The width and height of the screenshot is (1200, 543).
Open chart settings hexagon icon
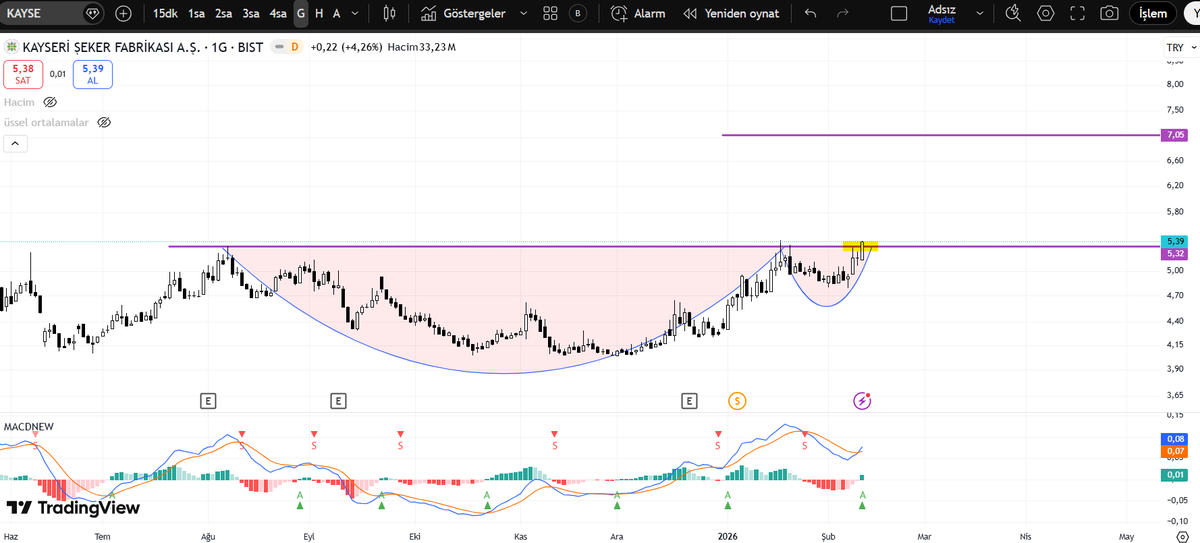click(x=1046, y=14)
